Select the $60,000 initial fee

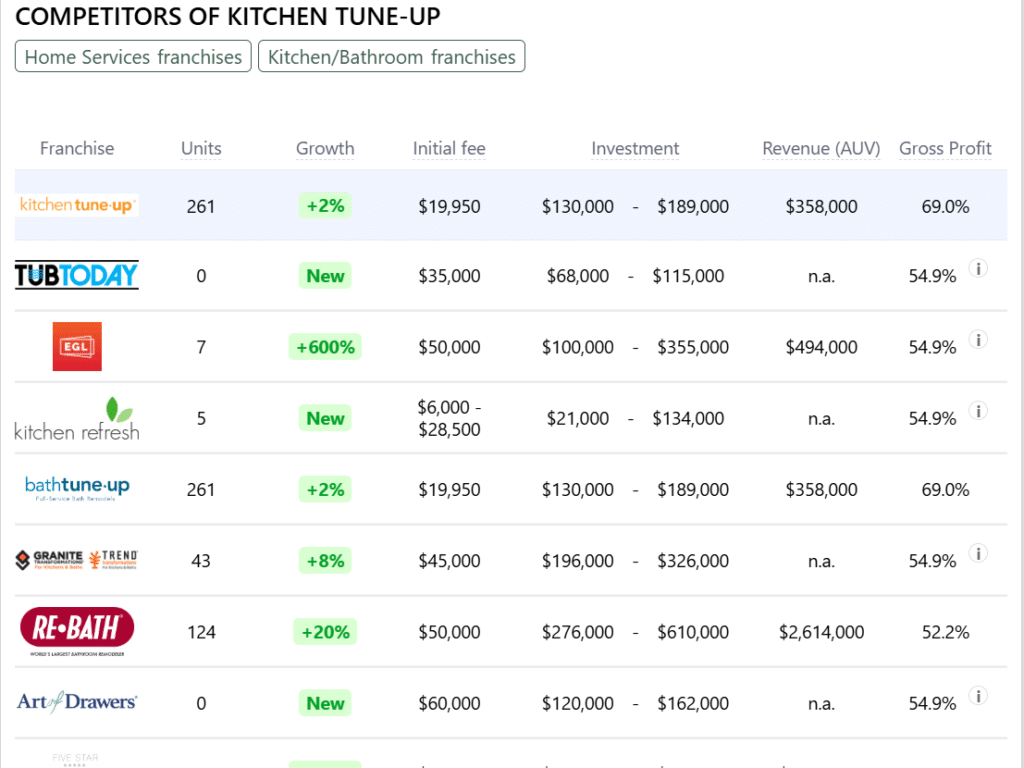(449, 703)
